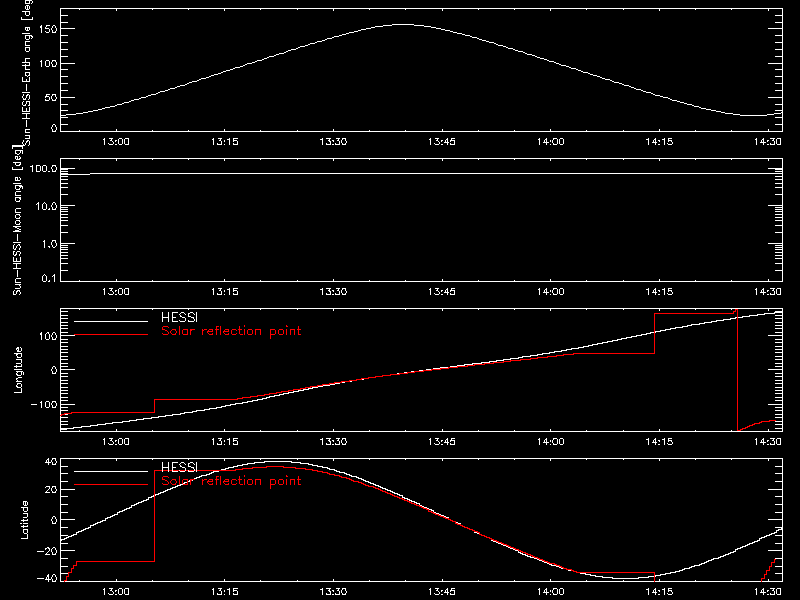
Task: Click 13:00 label under Longitude plot
Action: pyautogui.click(x=116, y=442)
